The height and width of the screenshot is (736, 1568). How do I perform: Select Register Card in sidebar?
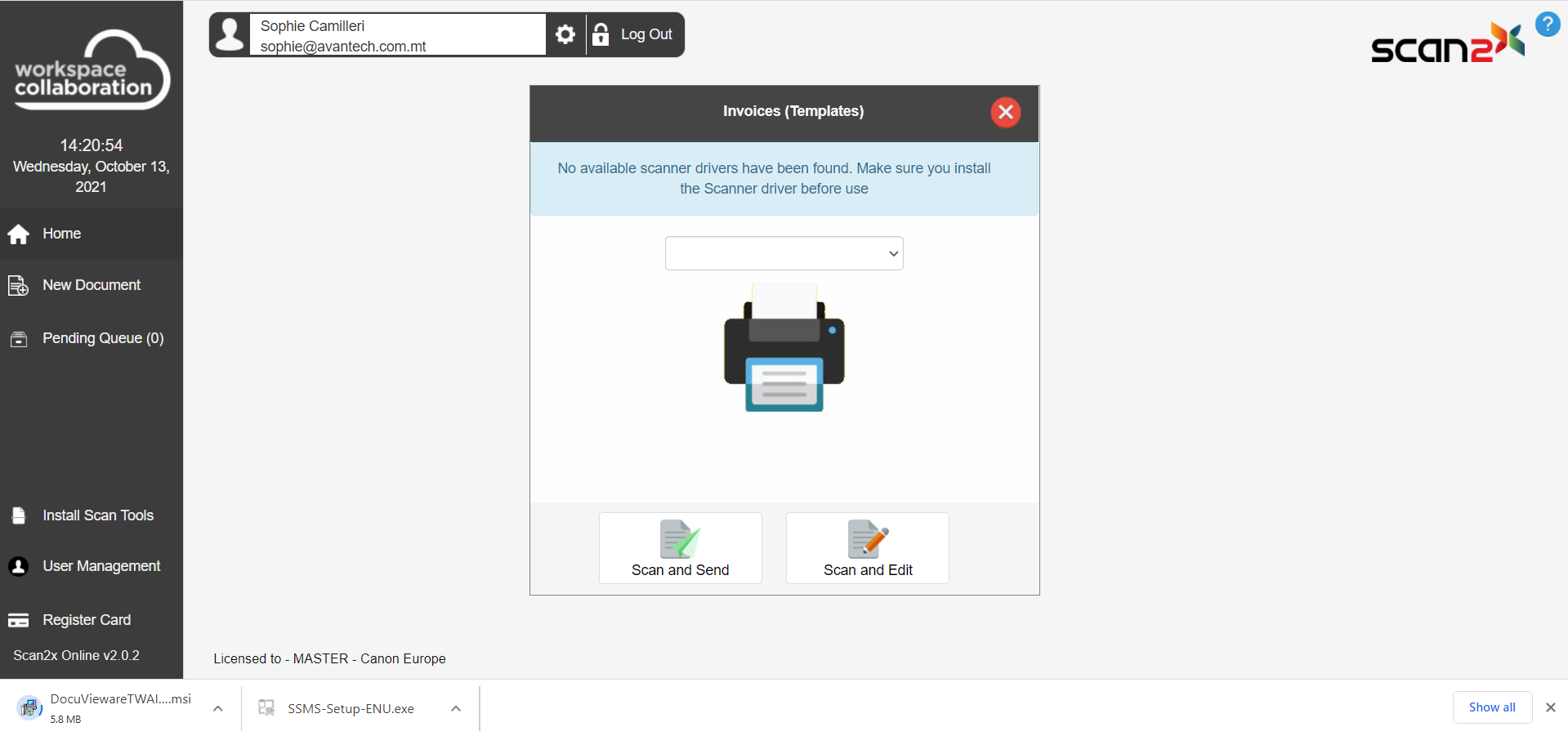click(86, 620)
